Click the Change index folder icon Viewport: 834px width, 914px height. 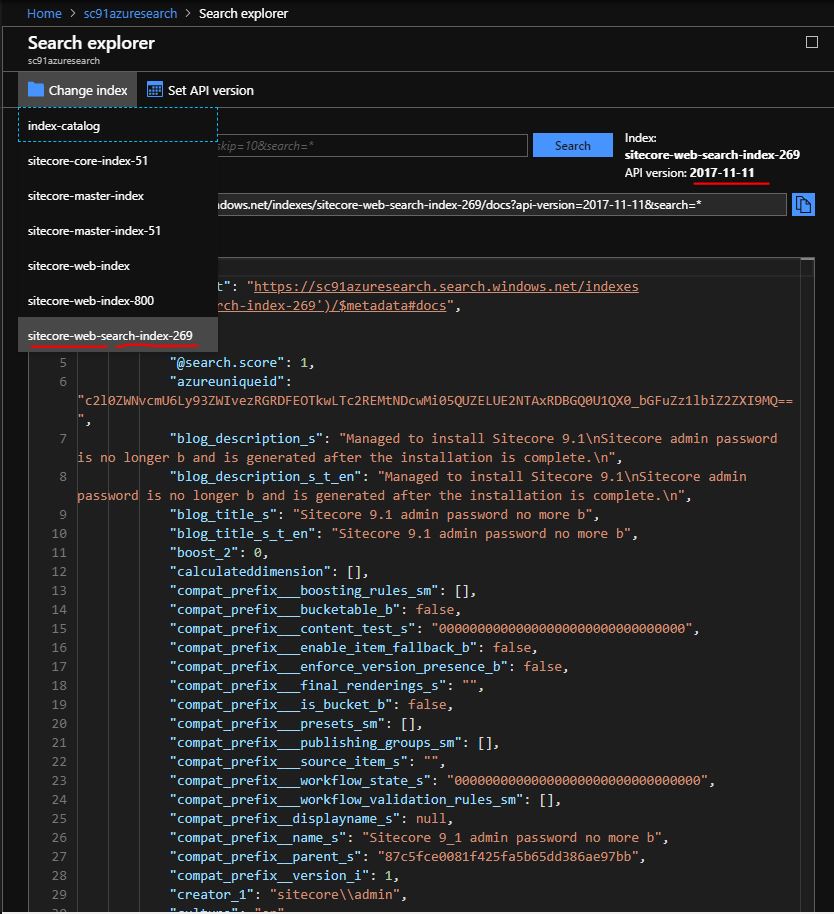click(36, 90)
